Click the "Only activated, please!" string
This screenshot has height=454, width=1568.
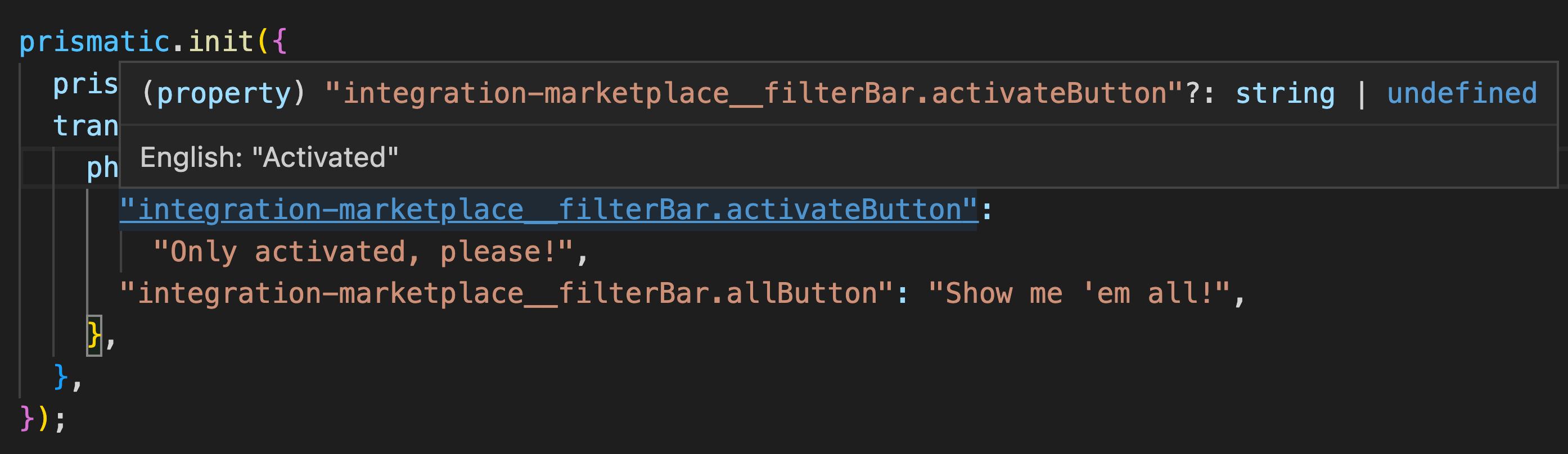click(x=363, y=252)
